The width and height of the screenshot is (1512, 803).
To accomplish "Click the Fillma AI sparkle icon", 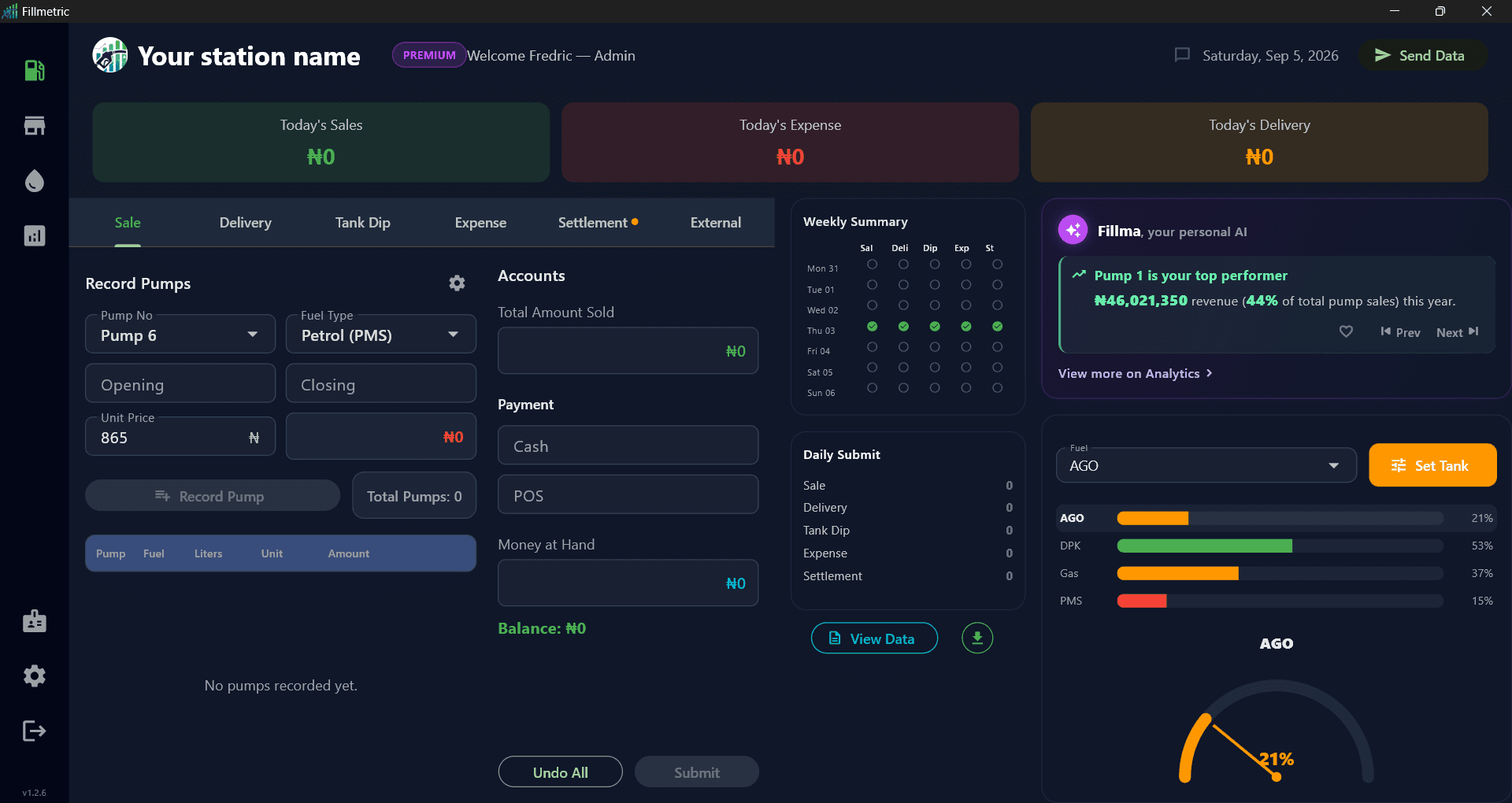I will click(x=1073, y=230).
